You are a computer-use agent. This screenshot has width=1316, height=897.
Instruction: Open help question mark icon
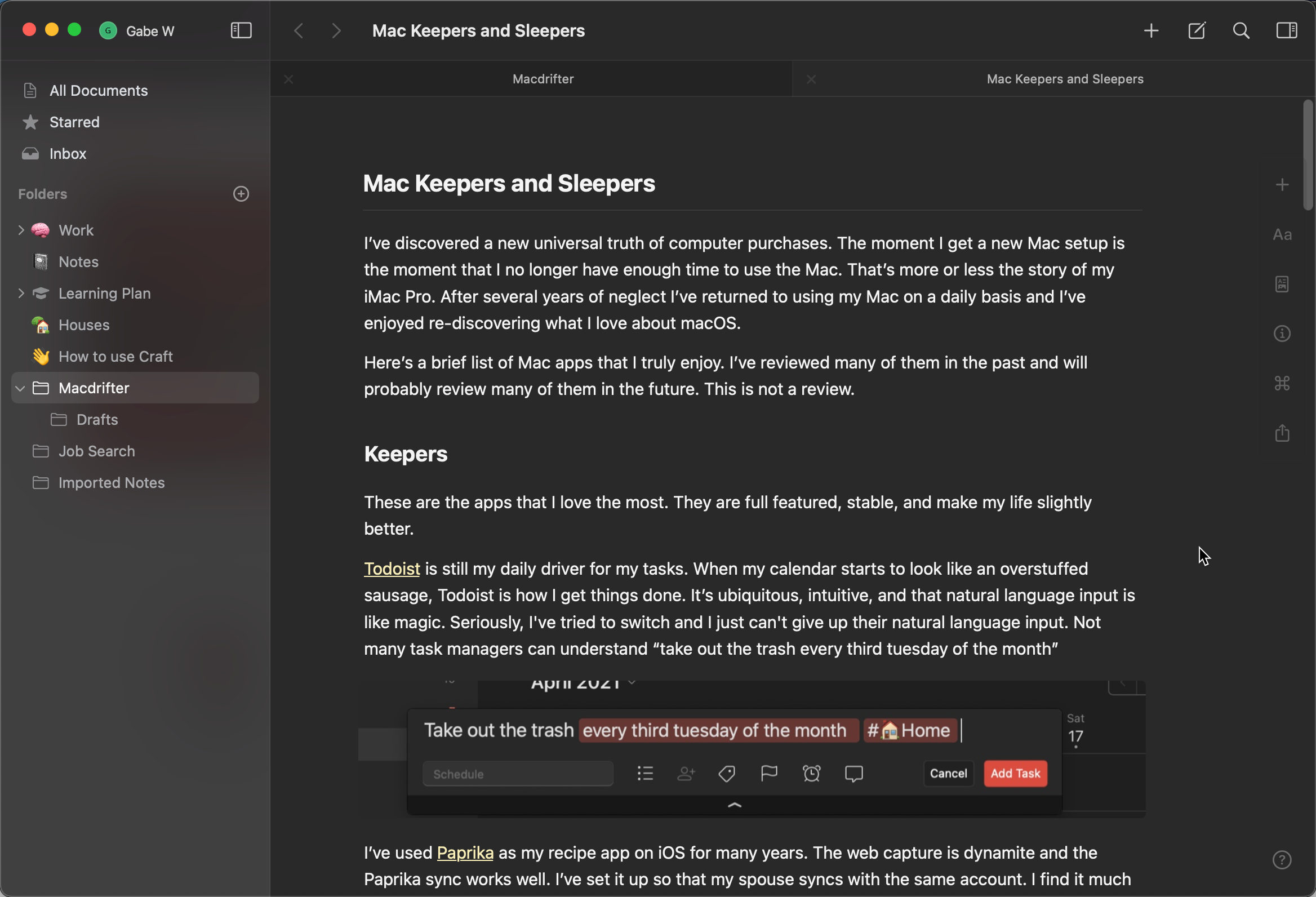1282,860
